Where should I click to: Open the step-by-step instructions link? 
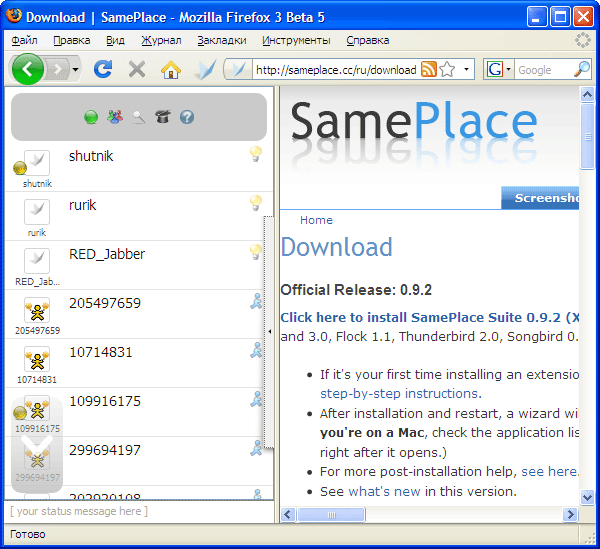(x=399, y=393)
